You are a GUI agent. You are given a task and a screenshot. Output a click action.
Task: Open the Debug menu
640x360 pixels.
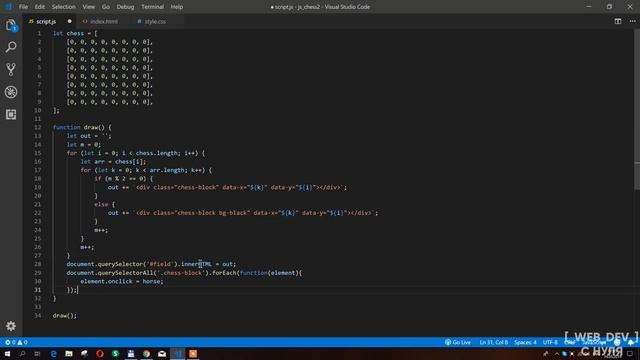(x=125, y=7)
